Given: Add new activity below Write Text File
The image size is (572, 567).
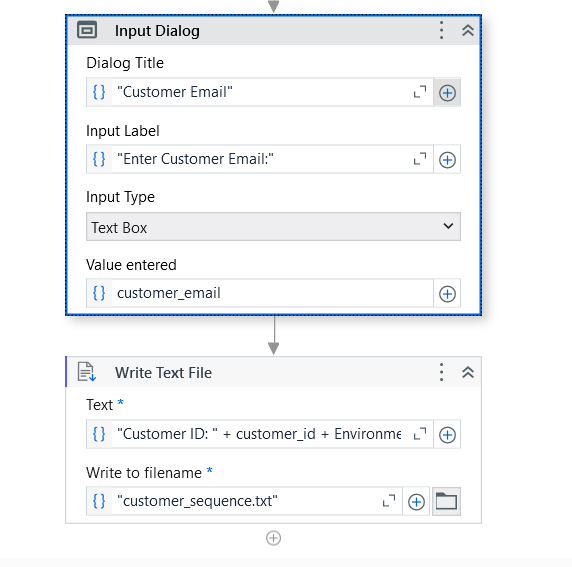Looking at the screenshot, I should (273, 538).
